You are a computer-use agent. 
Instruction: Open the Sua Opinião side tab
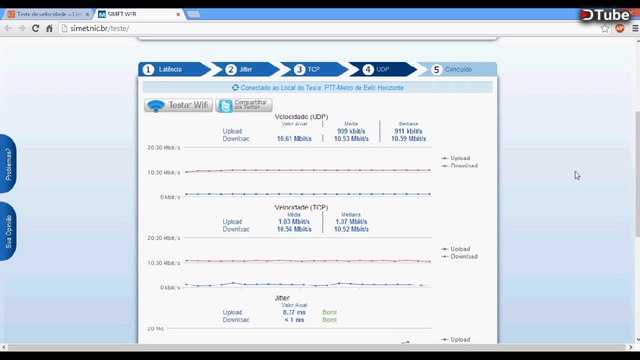tap(8, 231)
